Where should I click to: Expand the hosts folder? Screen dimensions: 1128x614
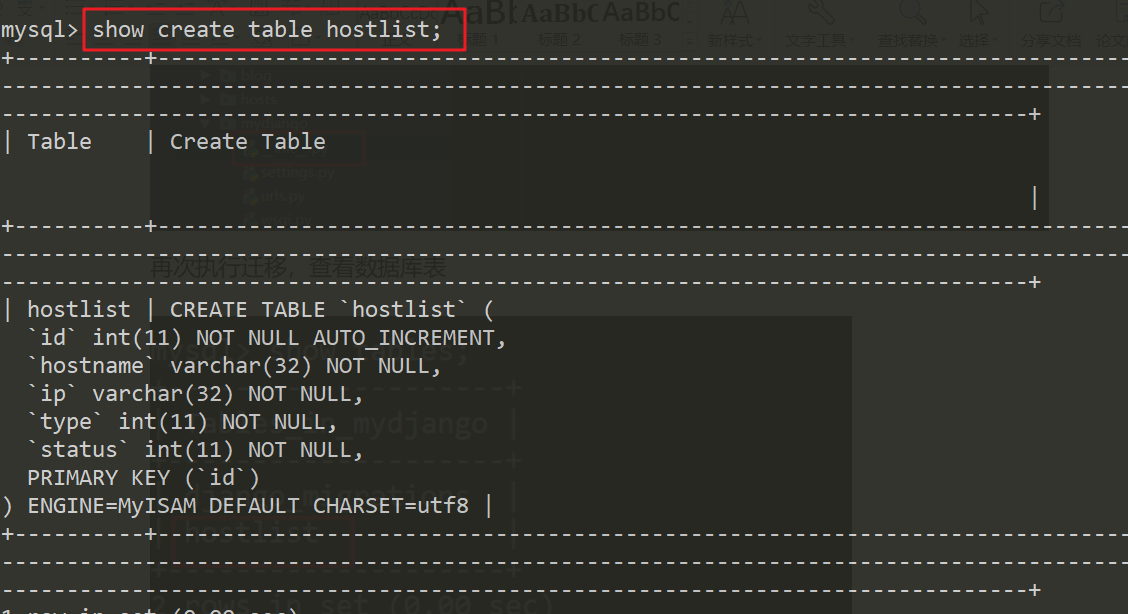tap(258, 99)
